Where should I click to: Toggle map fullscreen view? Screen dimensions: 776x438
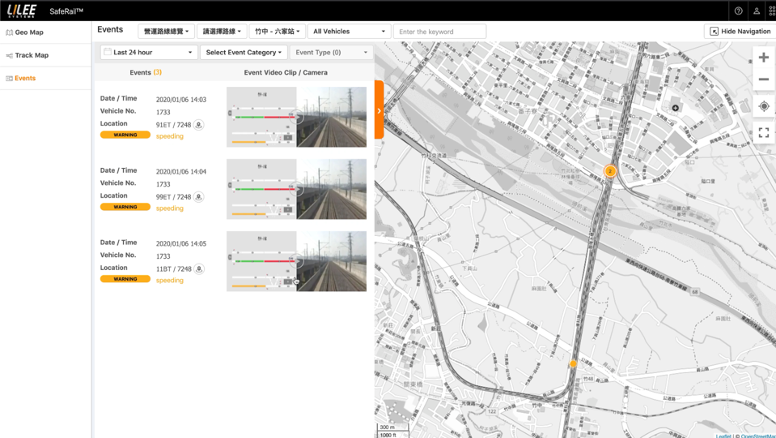[x=764, y=132]
